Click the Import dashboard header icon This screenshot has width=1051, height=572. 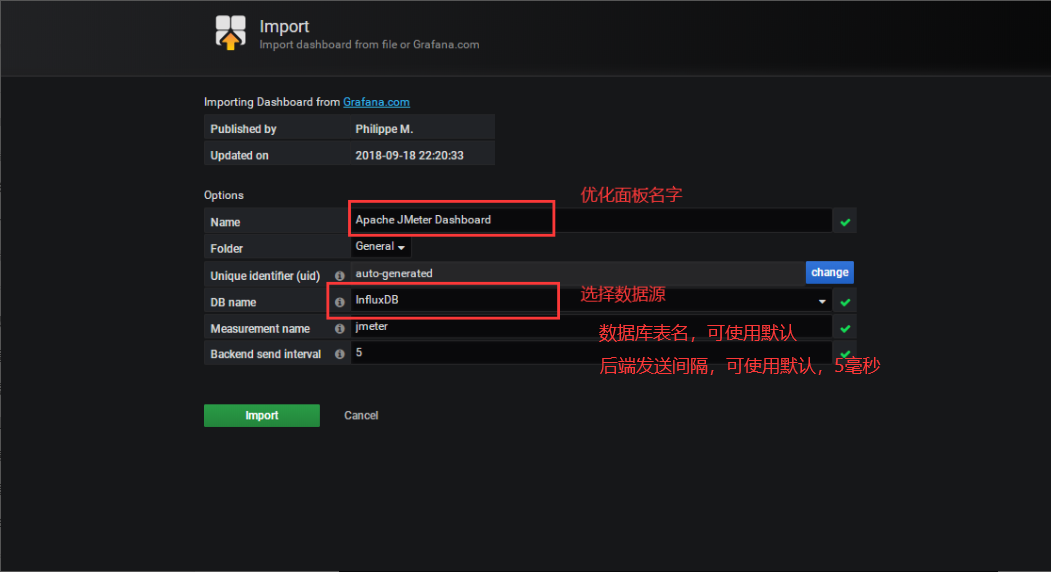pos(230,33)
